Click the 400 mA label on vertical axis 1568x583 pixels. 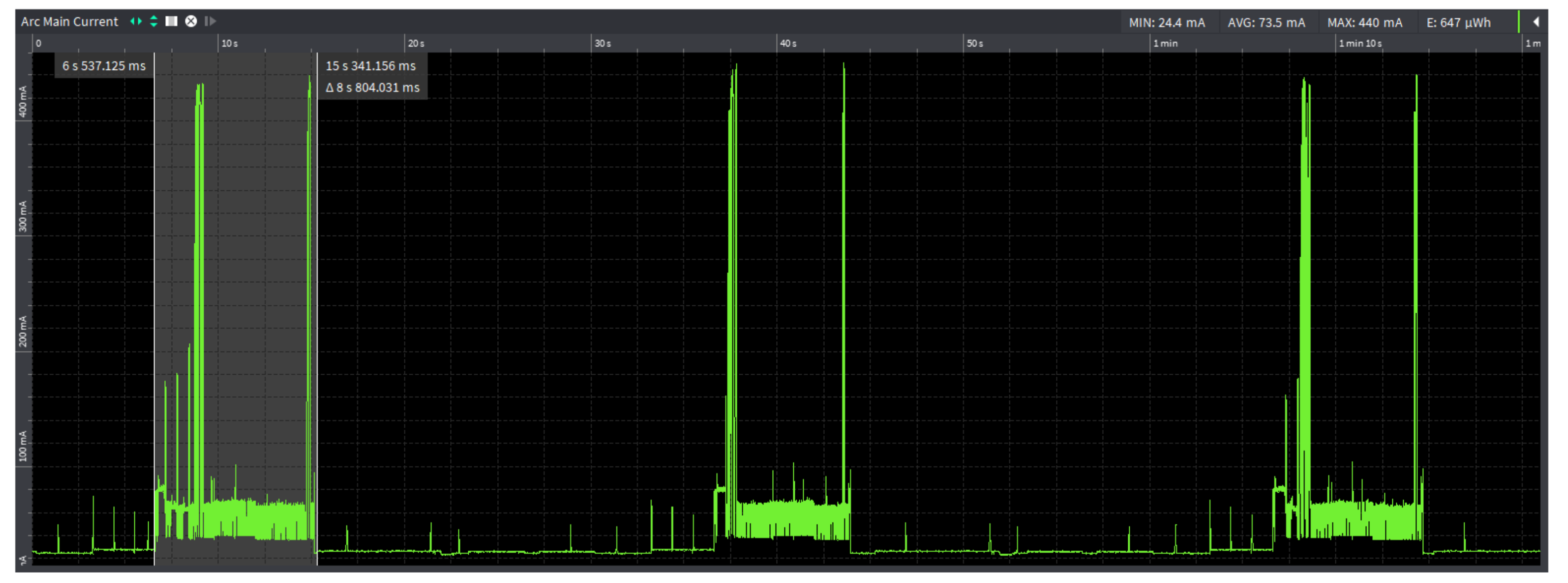click(x=23, y=101)
